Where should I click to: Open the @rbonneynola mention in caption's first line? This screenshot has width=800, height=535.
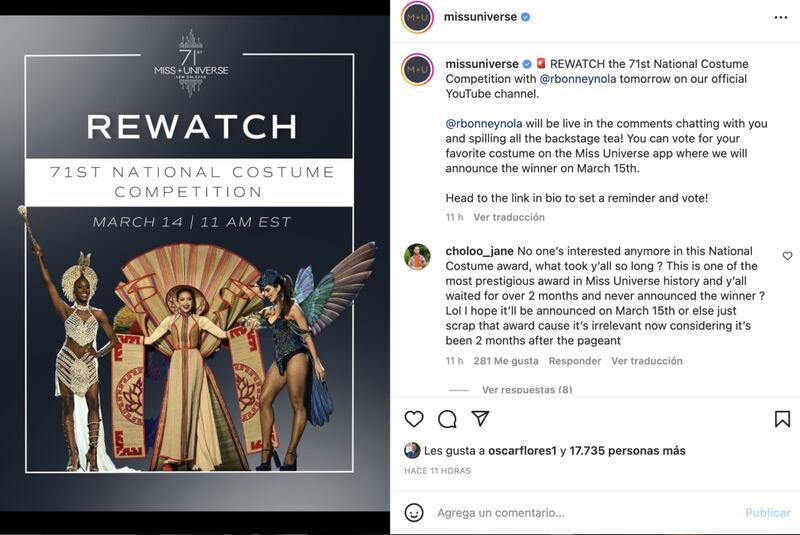click(x=578, y=79)
